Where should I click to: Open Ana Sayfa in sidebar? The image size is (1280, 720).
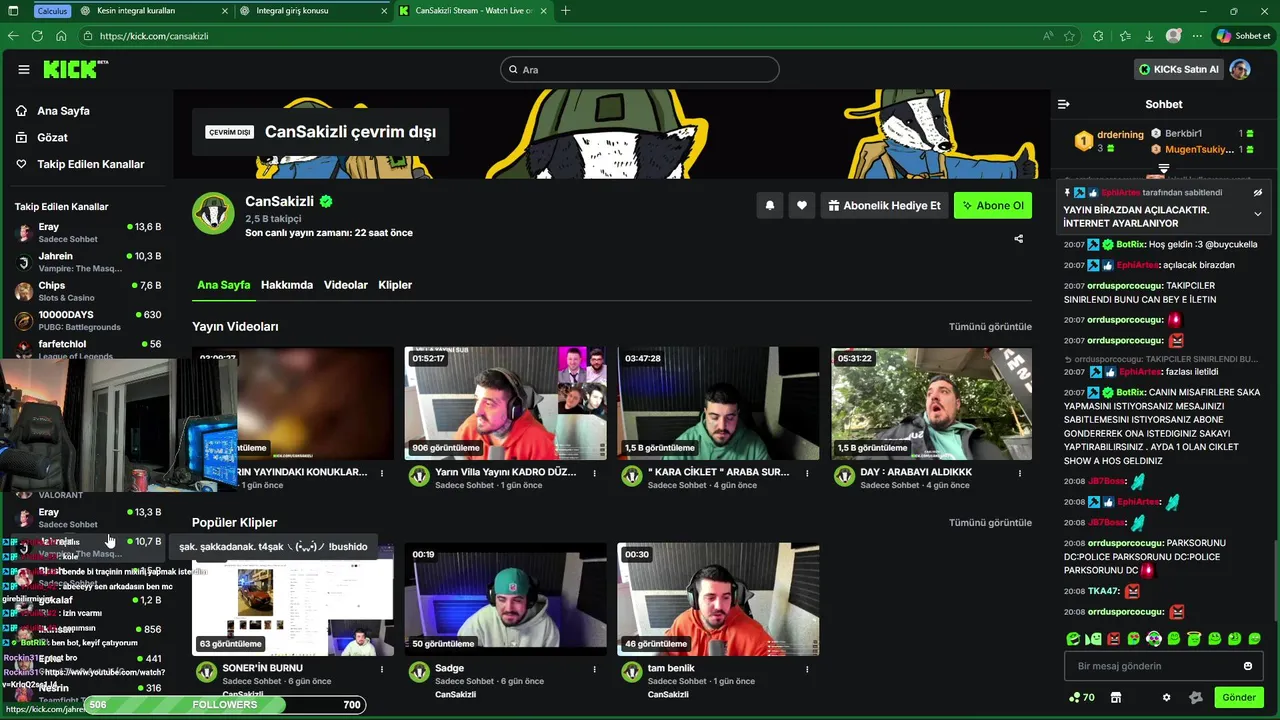point(63,111)
